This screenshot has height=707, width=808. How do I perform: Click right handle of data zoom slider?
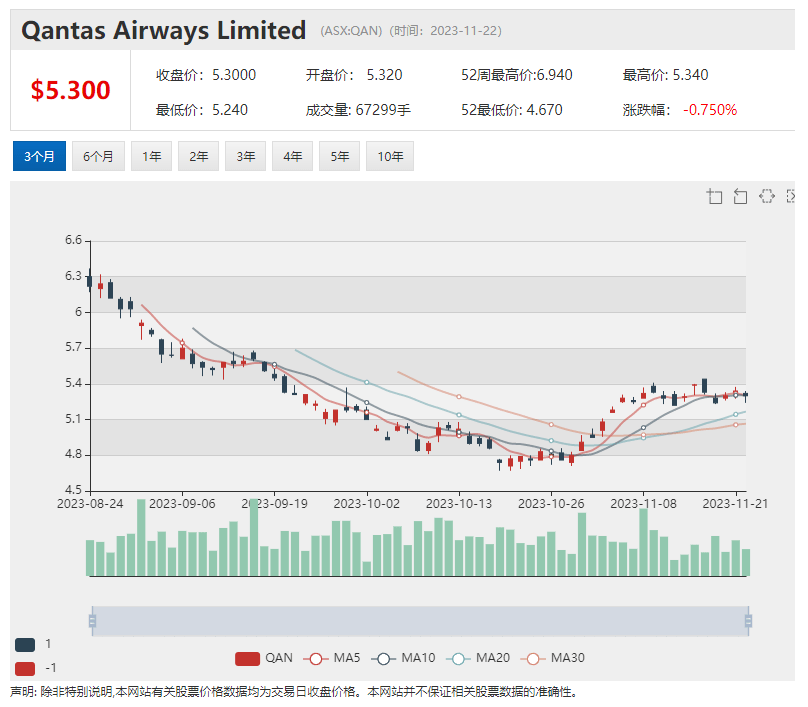(x=748, y=621)
